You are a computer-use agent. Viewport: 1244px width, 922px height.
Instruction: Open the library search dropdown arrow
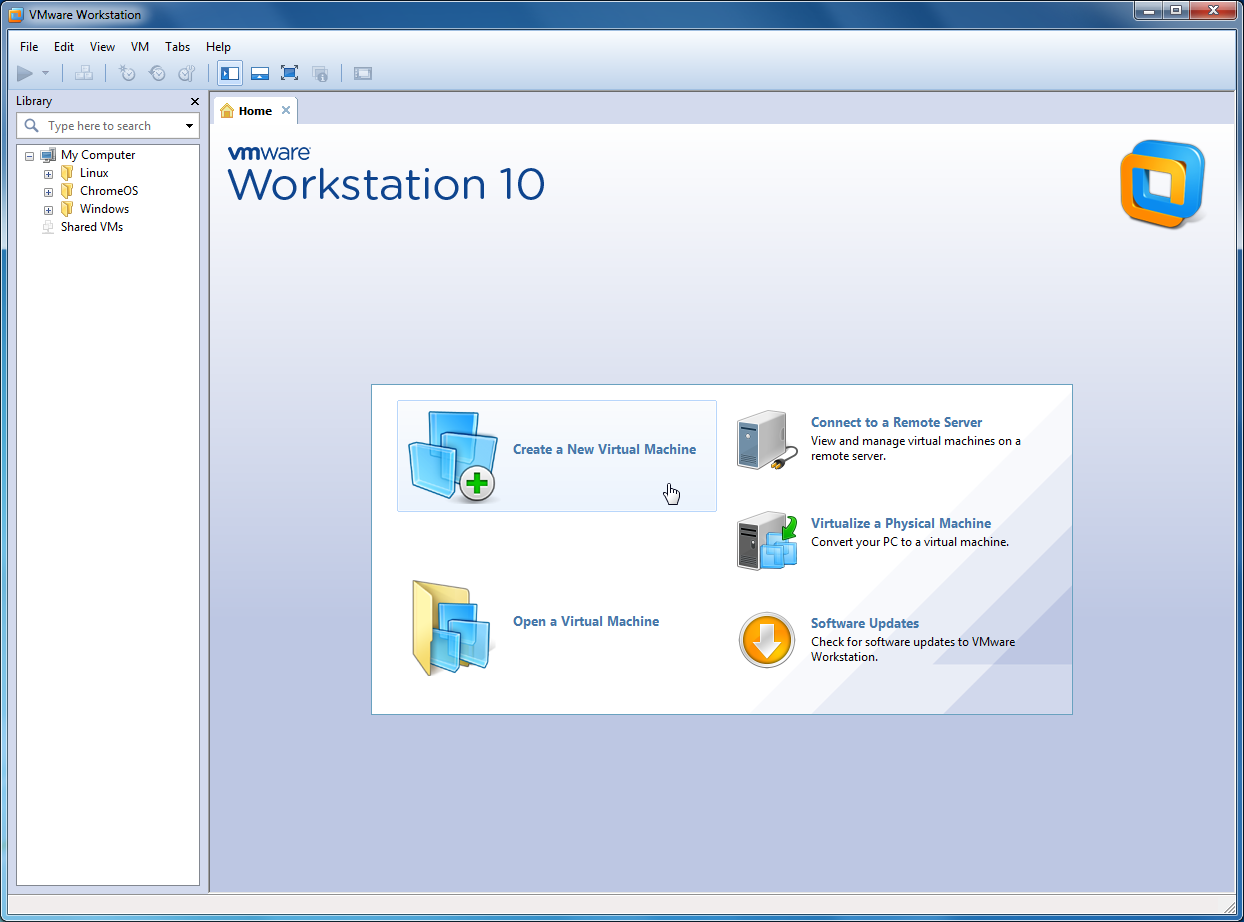click(189, 126)
